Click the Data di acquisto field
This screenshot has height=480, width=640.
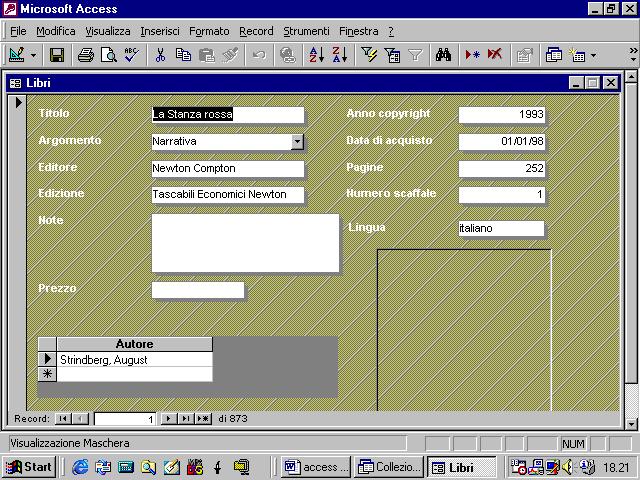coord(502,141)
